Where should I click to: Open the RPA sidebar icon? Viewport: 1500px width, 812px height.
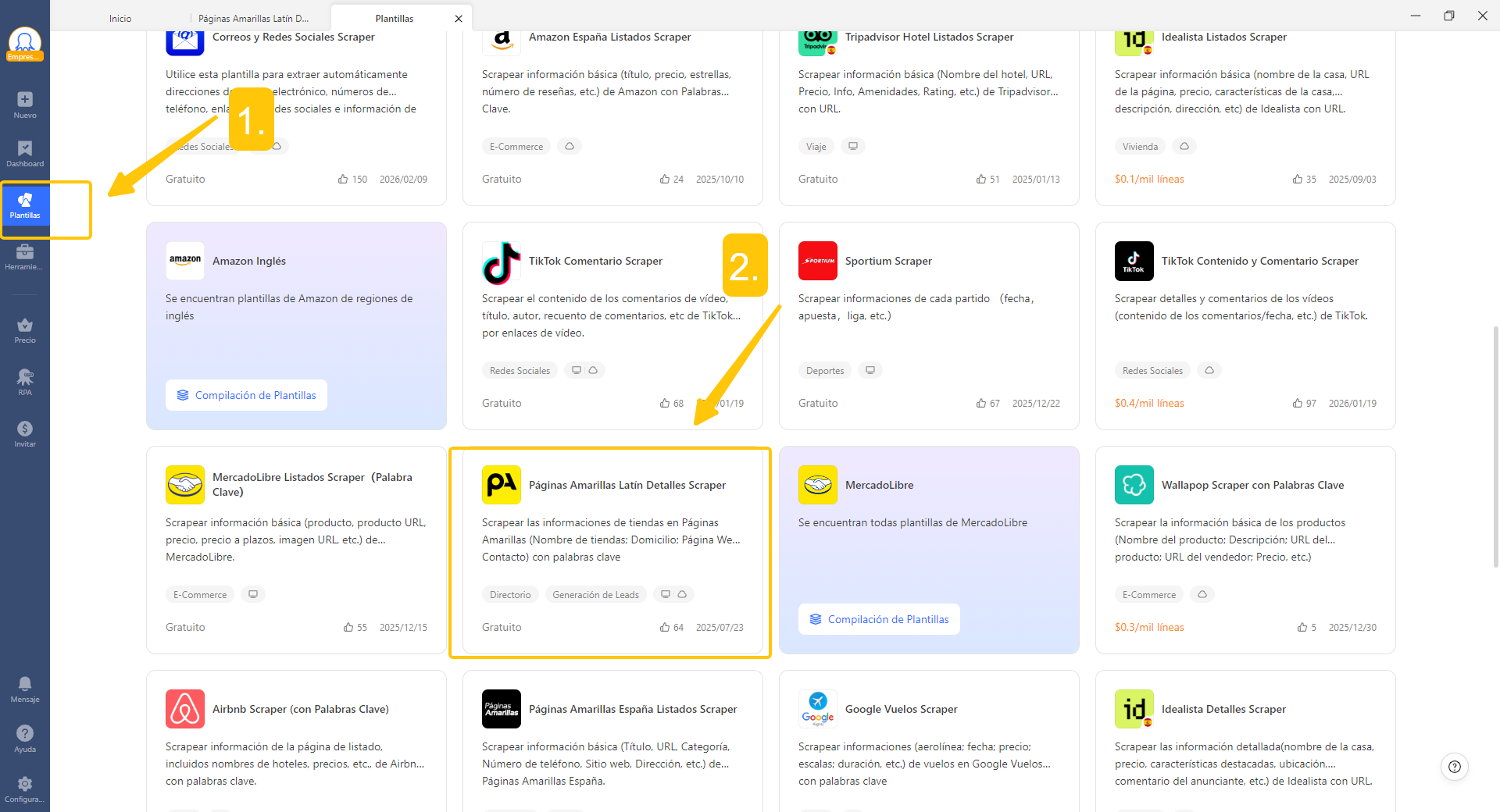pyautogui.click(x=25, y=382)
